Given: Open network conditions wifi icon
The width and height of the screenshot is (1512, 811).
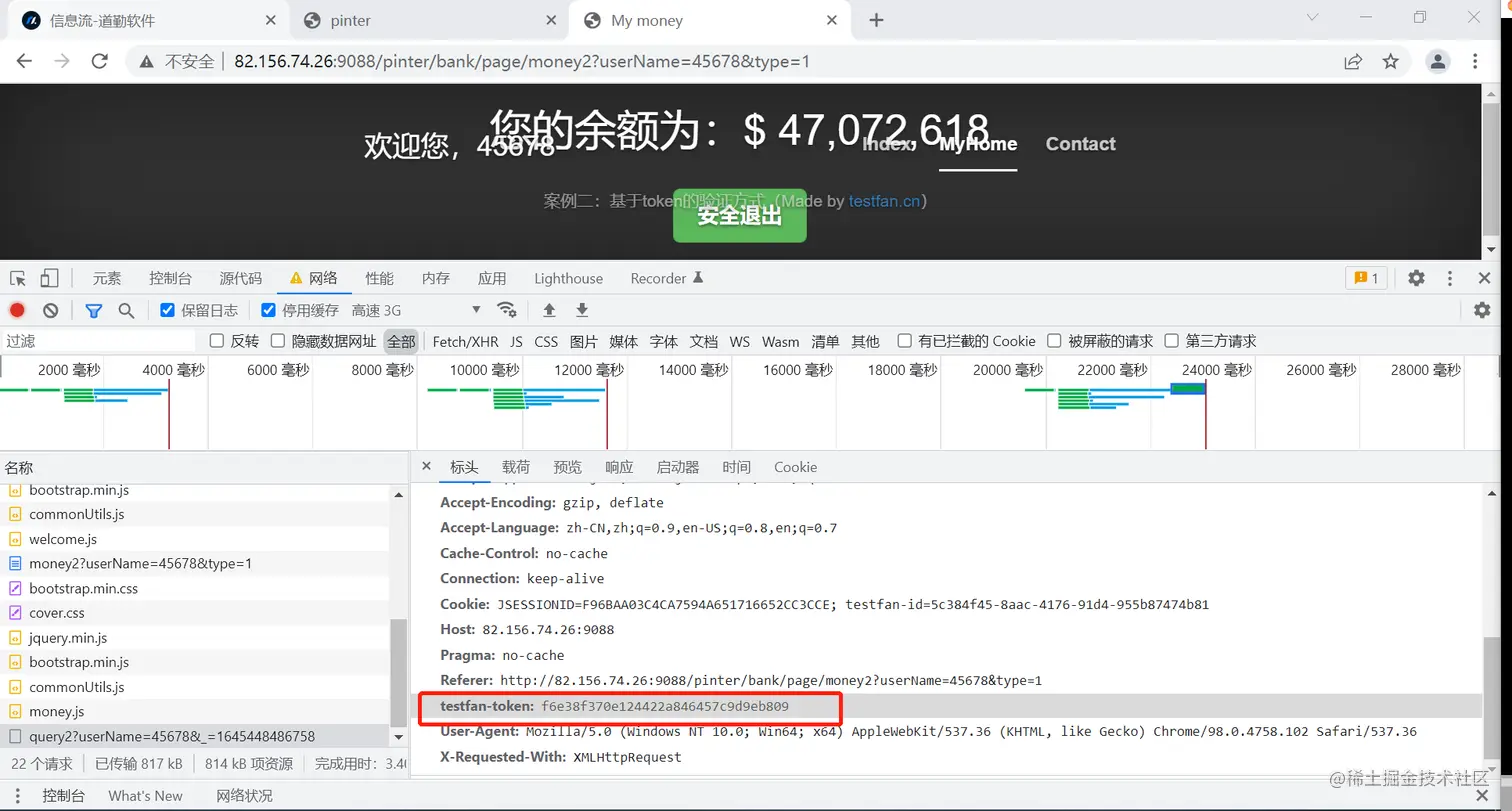Looking at the screenshot, I should click(x=507, y=310).
